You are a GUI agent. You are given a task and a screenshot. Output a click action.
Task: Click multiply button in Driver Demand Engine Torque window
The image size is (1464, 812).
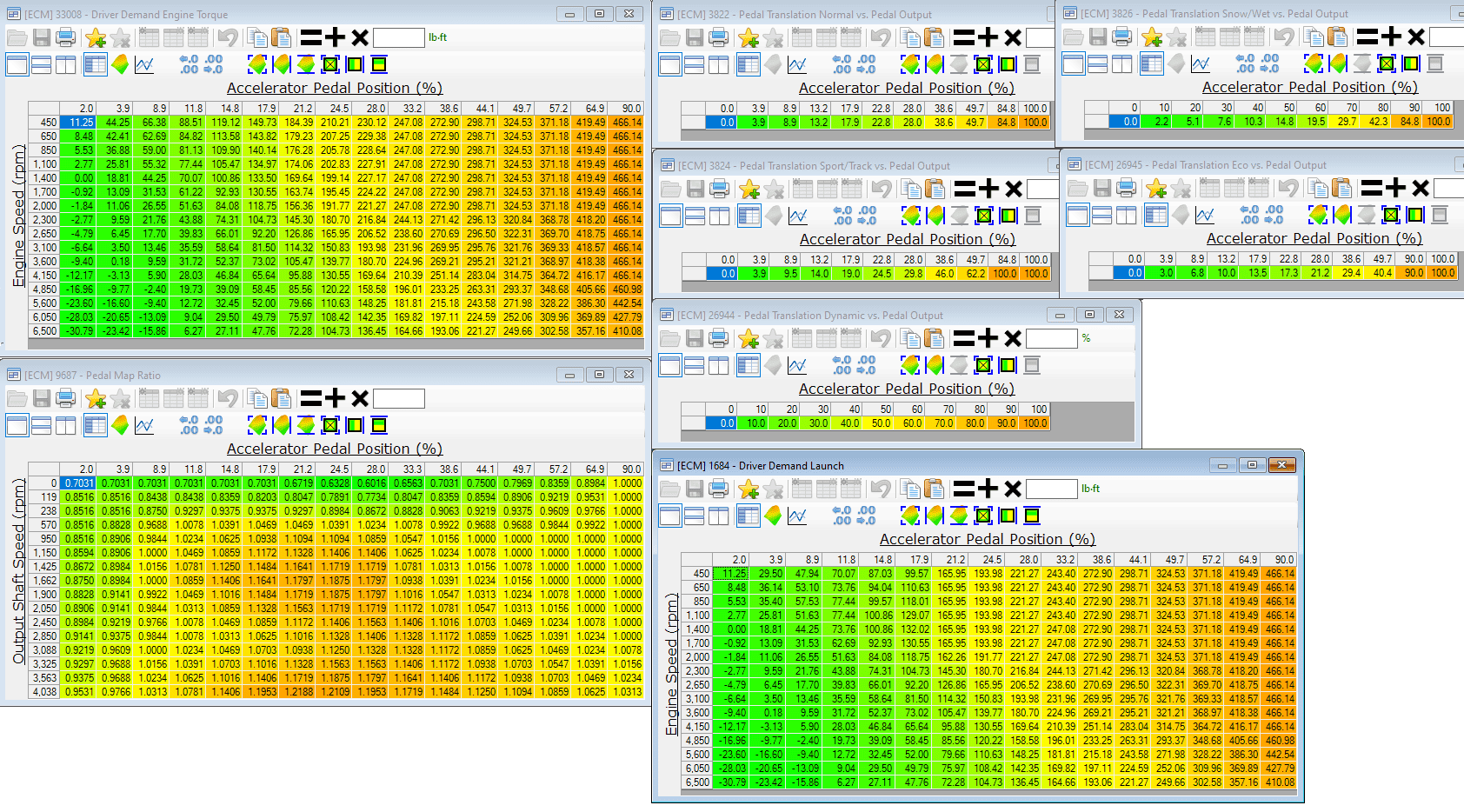tap(360, 37)
